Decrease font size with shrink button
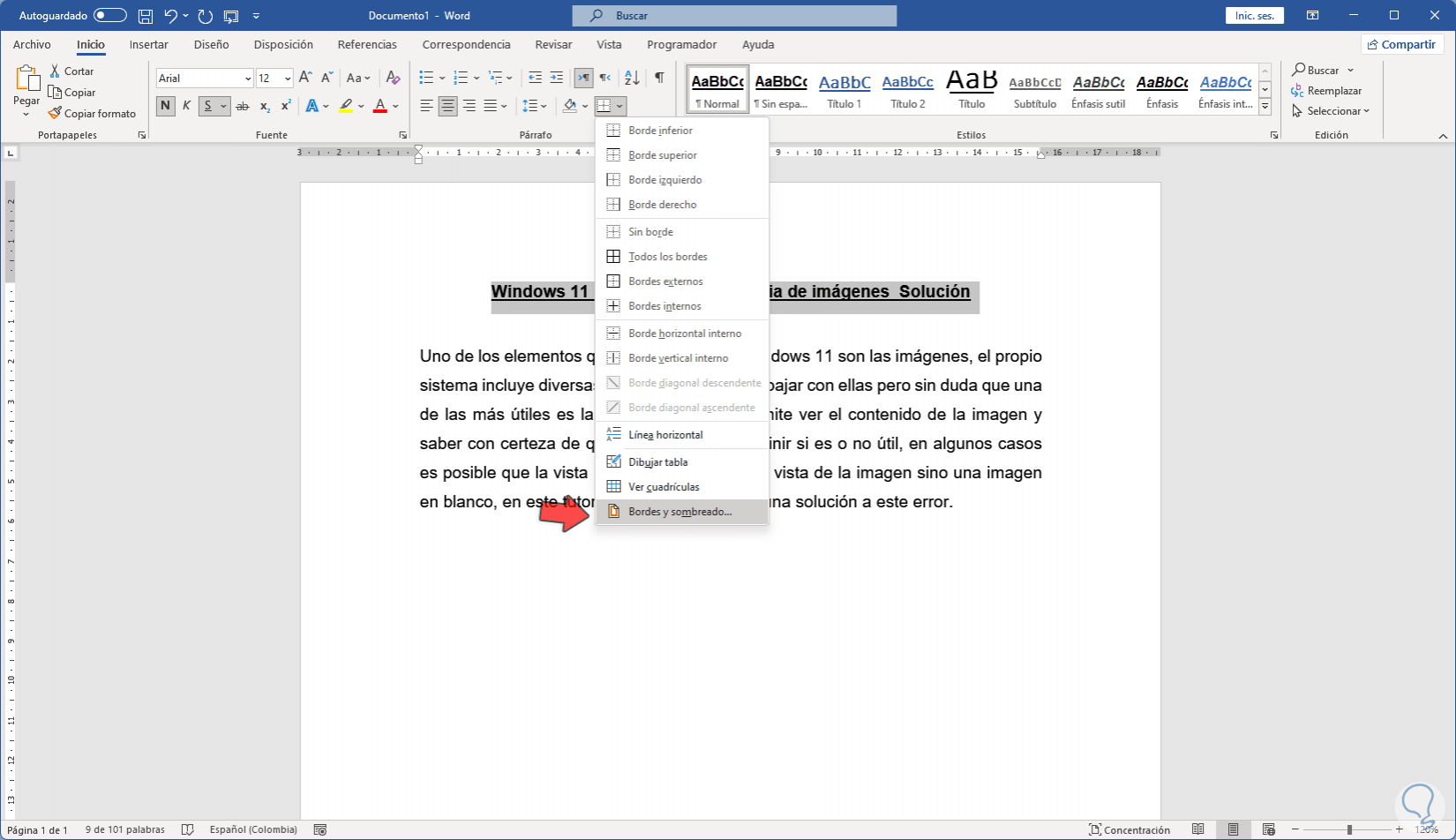 [326, 78]
